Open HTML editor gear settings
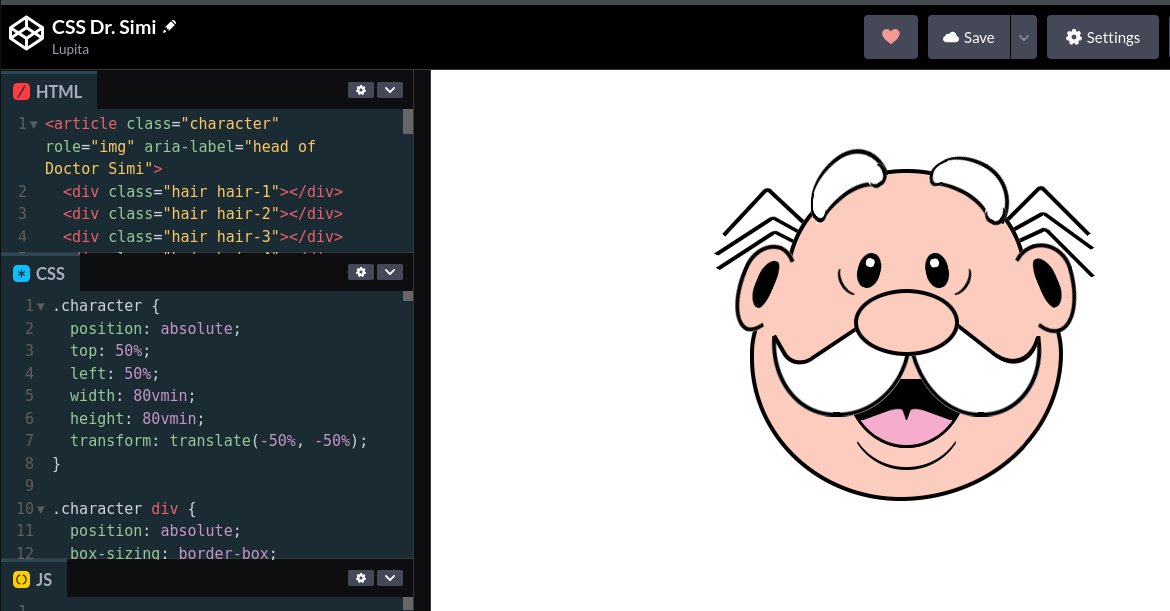This screenshot has width=1170, height=611. (361, 90)
